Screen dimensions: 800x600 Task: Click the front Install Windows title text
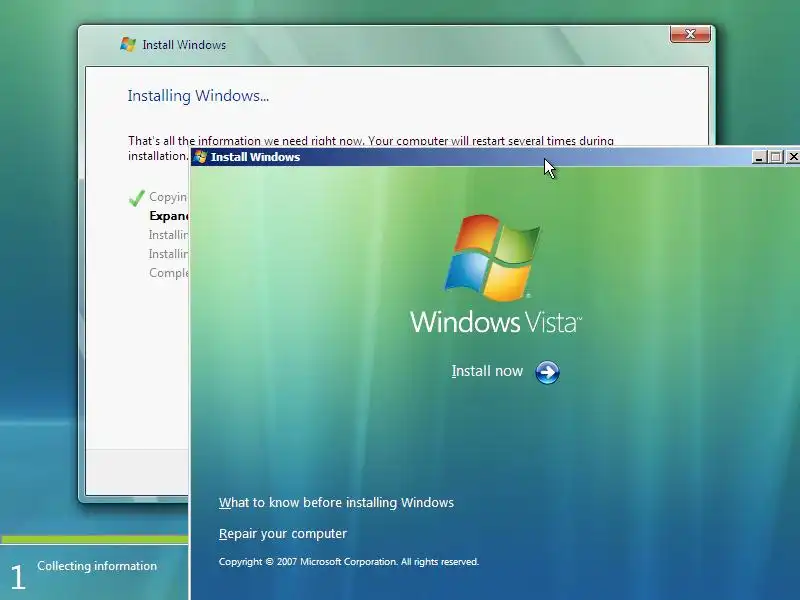click(x=255, y=157)
